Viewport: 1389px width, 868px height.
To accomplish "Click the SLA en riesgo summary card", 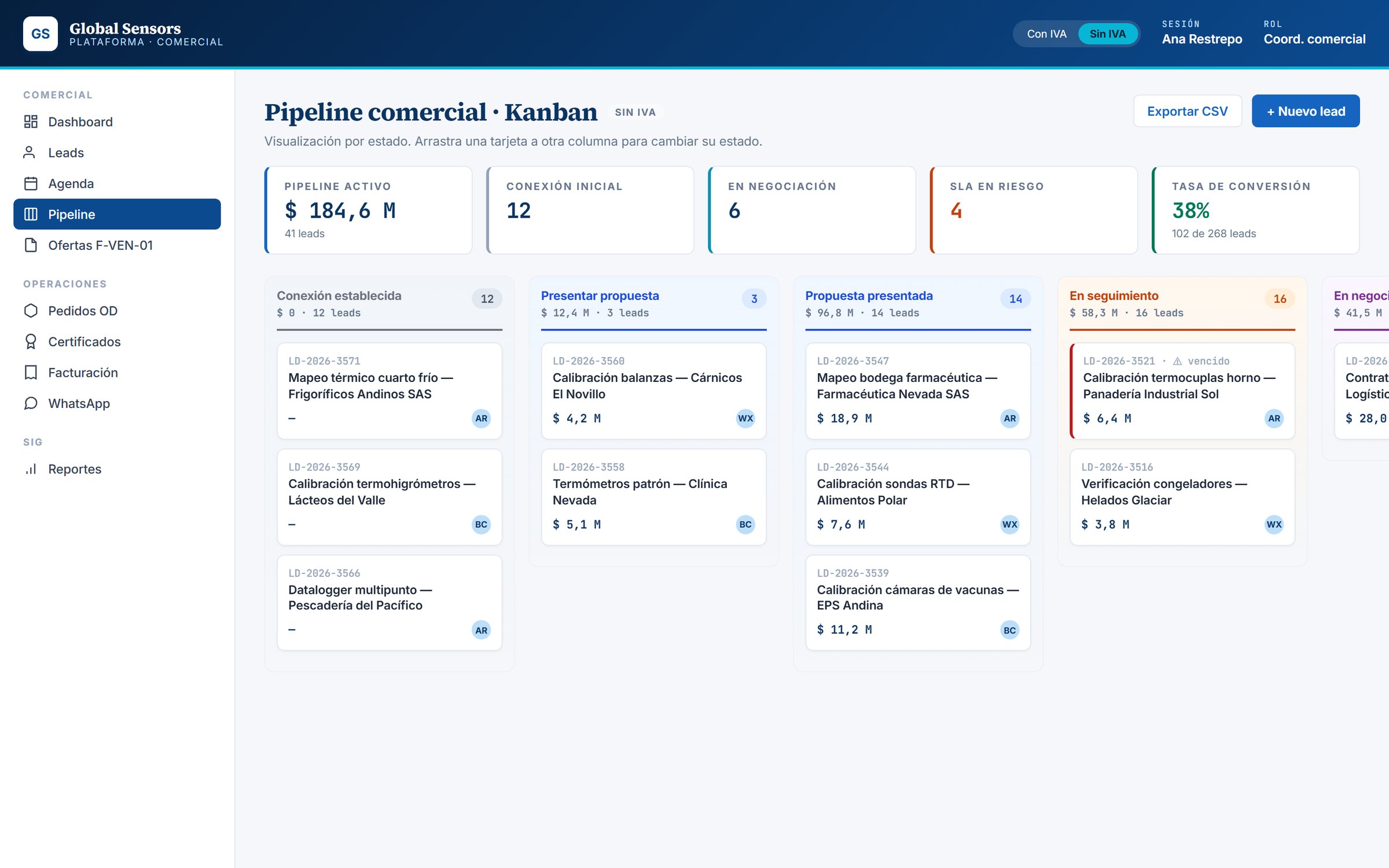I will [x=1034, y=210].
